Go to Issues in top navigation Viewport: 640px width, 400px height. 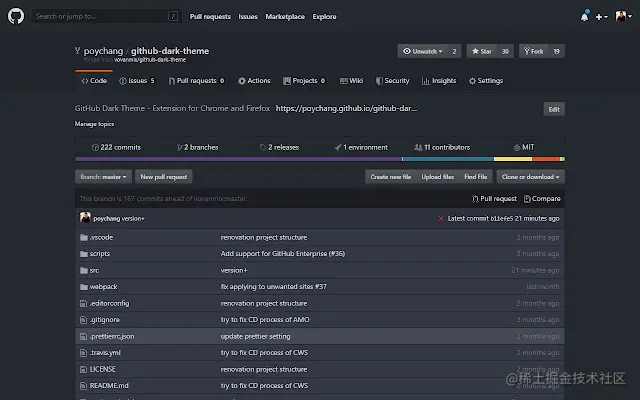pyautogui.click(x=248, y=17)
